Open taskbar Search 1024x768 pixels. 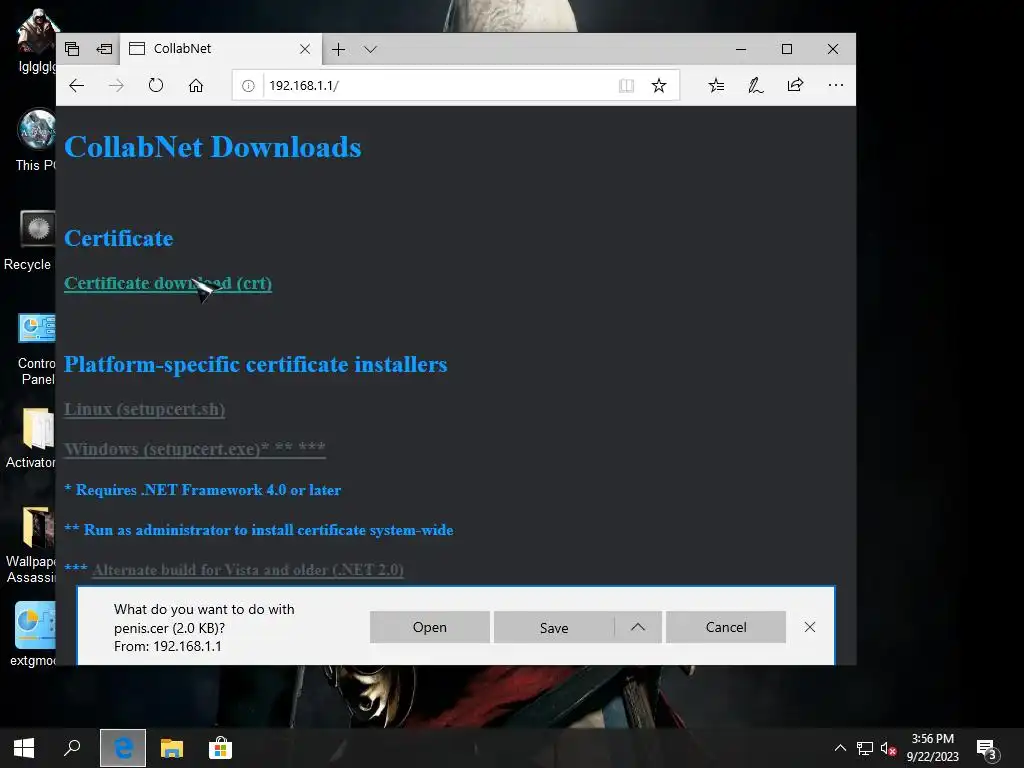point(72,748)
